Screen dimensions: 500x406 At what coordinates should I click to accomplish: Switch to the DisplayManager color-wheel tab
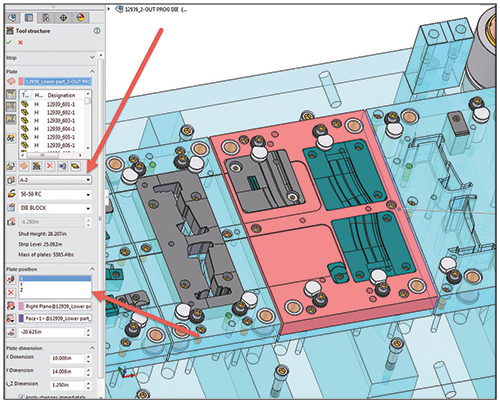coord(81,17)
